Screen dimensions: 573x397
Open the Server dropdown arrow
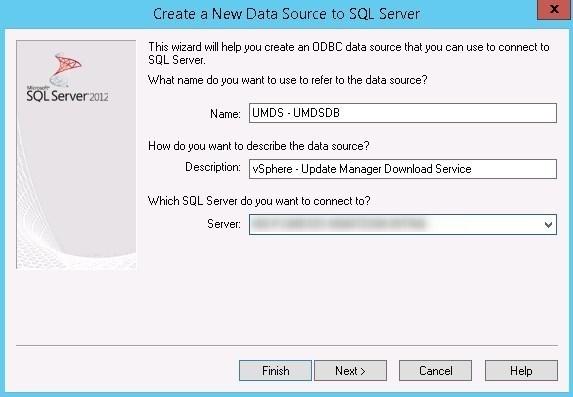(548, 224)
